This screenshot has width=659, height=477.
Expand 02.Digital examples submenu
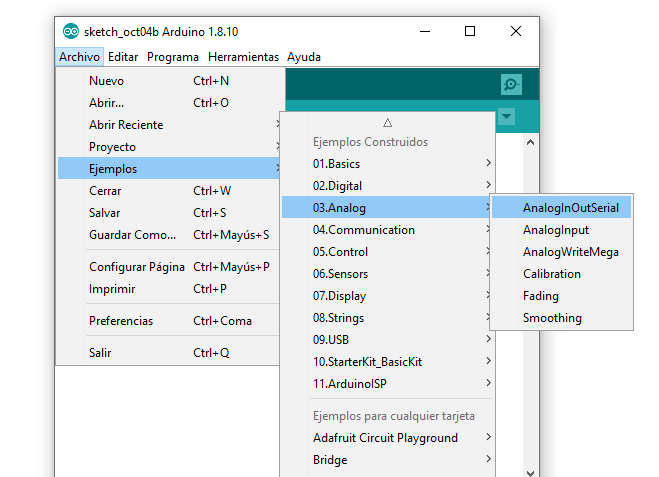click(388, 185)
